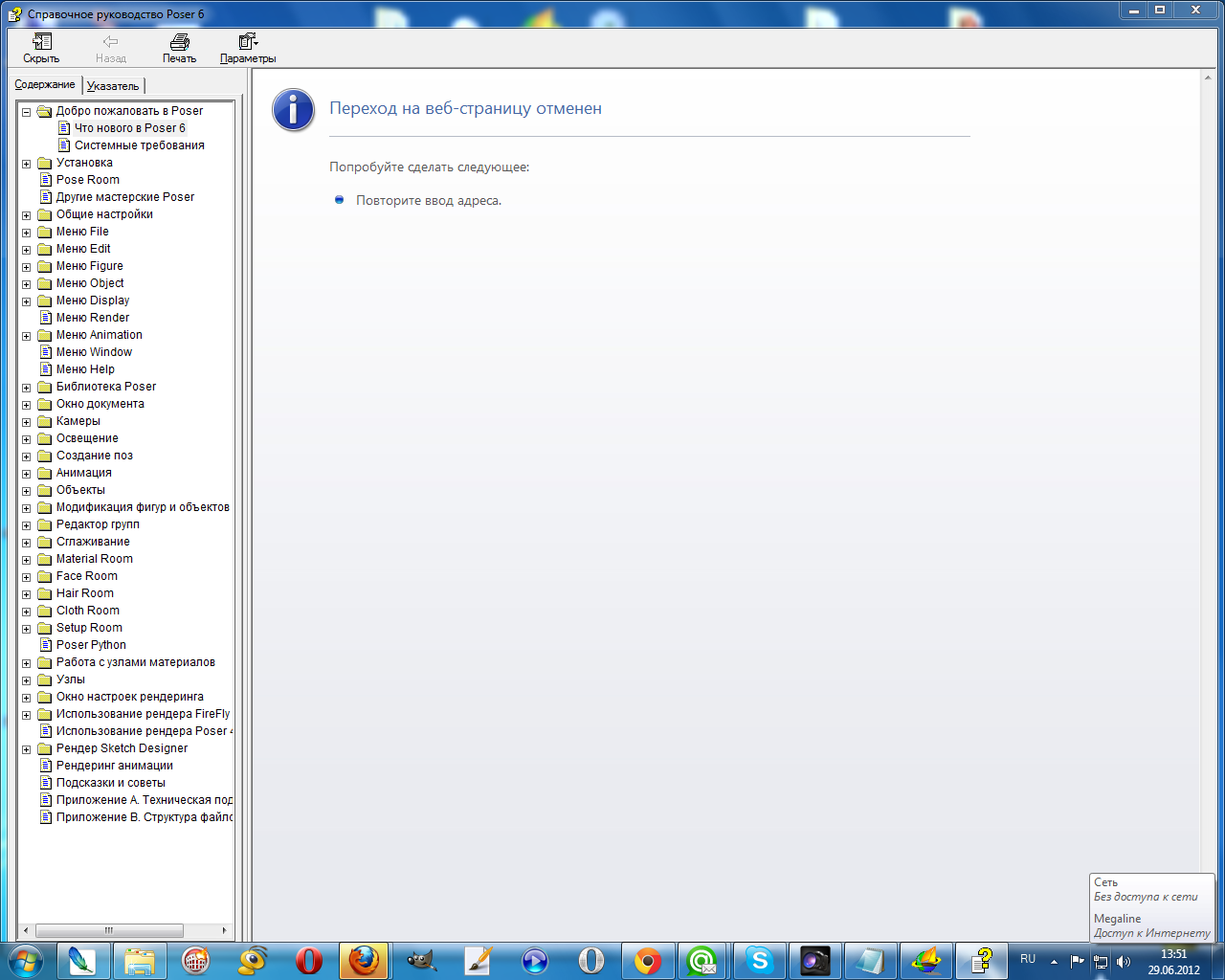Click the open book icon beside Добро пожаловать в Poser
The width and height of the screenshot is (1225, 980).
44,111
